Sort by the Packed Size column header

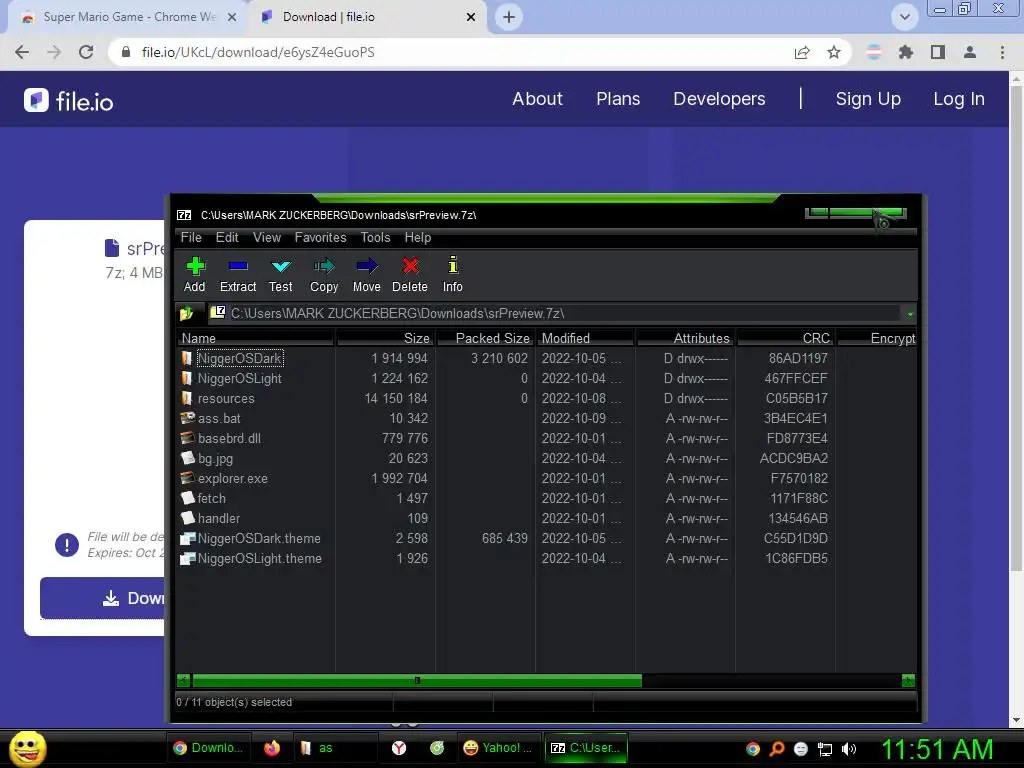(x=485, y=338)
